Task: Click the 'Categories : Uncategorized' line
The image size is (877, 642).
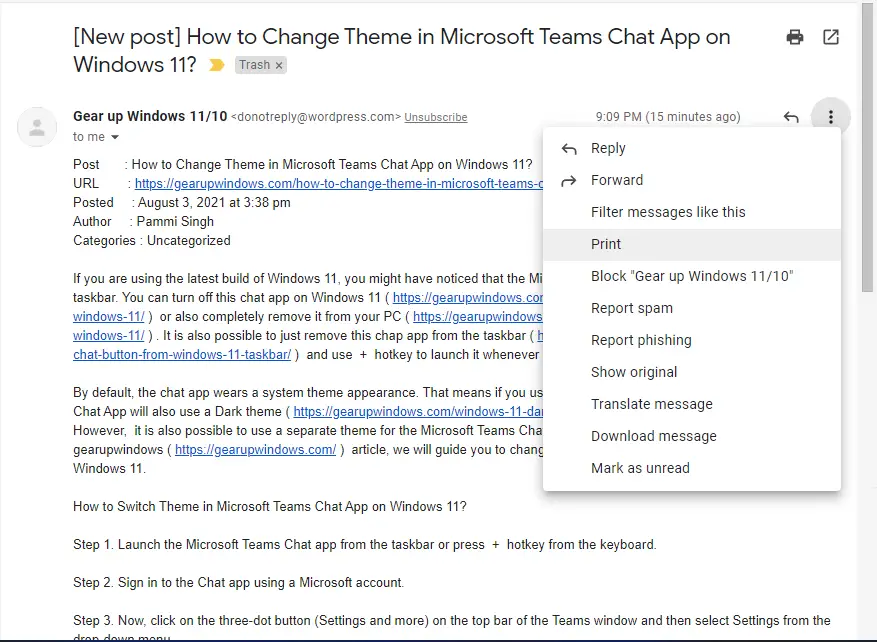Action: tap(152, 240)
